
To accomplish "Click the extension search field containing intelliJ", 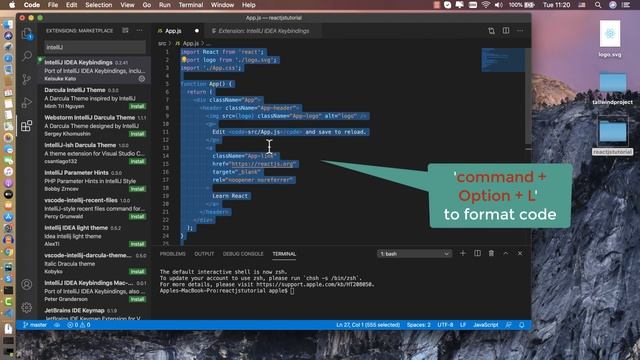I will 95,47.
